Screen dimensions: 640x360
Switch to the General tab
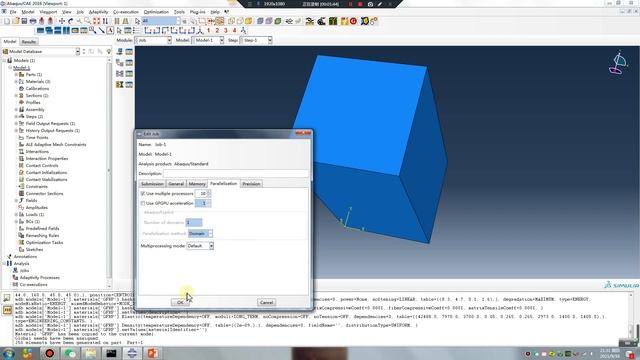click(176, 184)
